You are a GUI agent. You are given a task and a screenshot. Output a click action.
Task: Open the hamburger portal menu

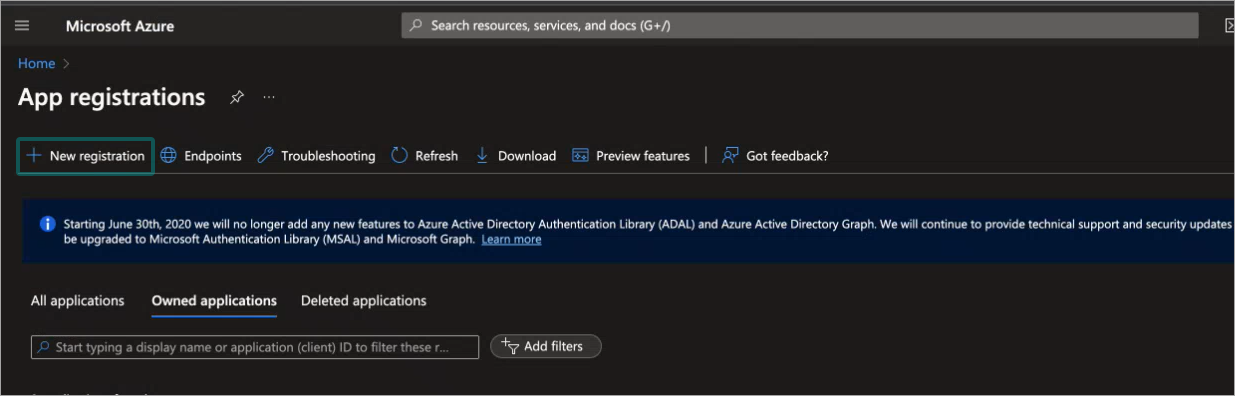(22, 26)
